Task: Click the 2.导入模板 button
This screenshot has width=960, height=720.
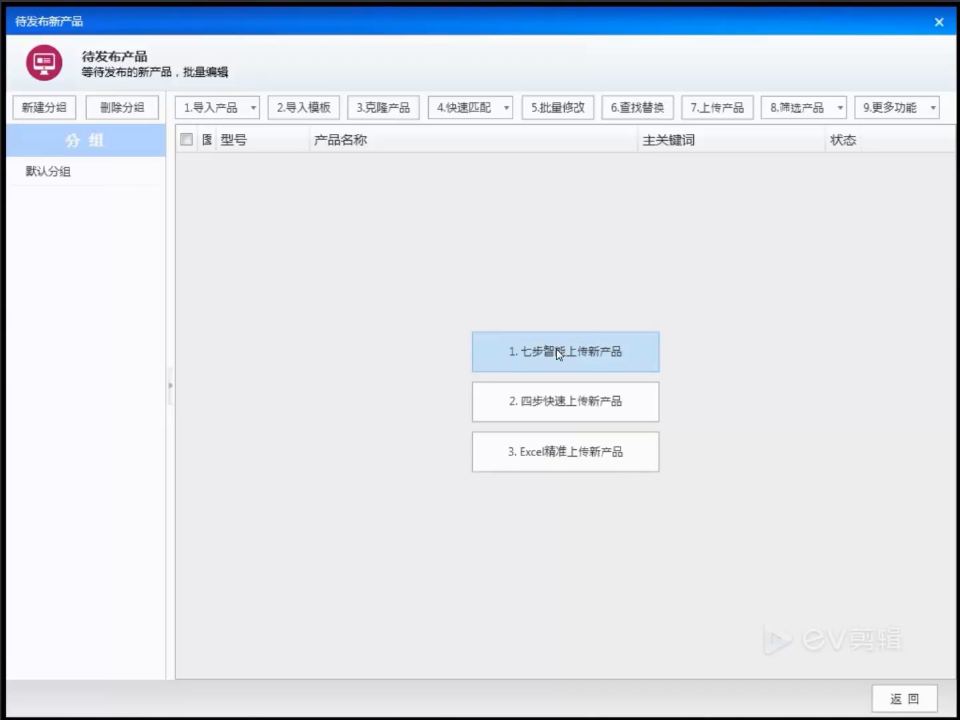Action: [304, 108]
